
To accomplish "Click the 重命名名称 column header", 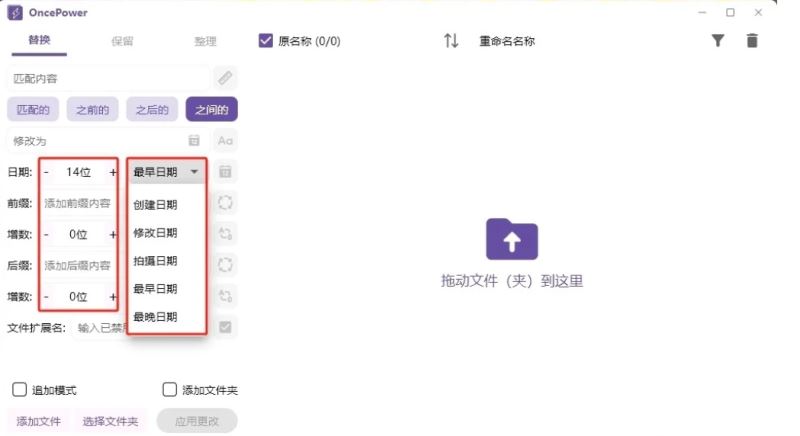I will (507, 41).
